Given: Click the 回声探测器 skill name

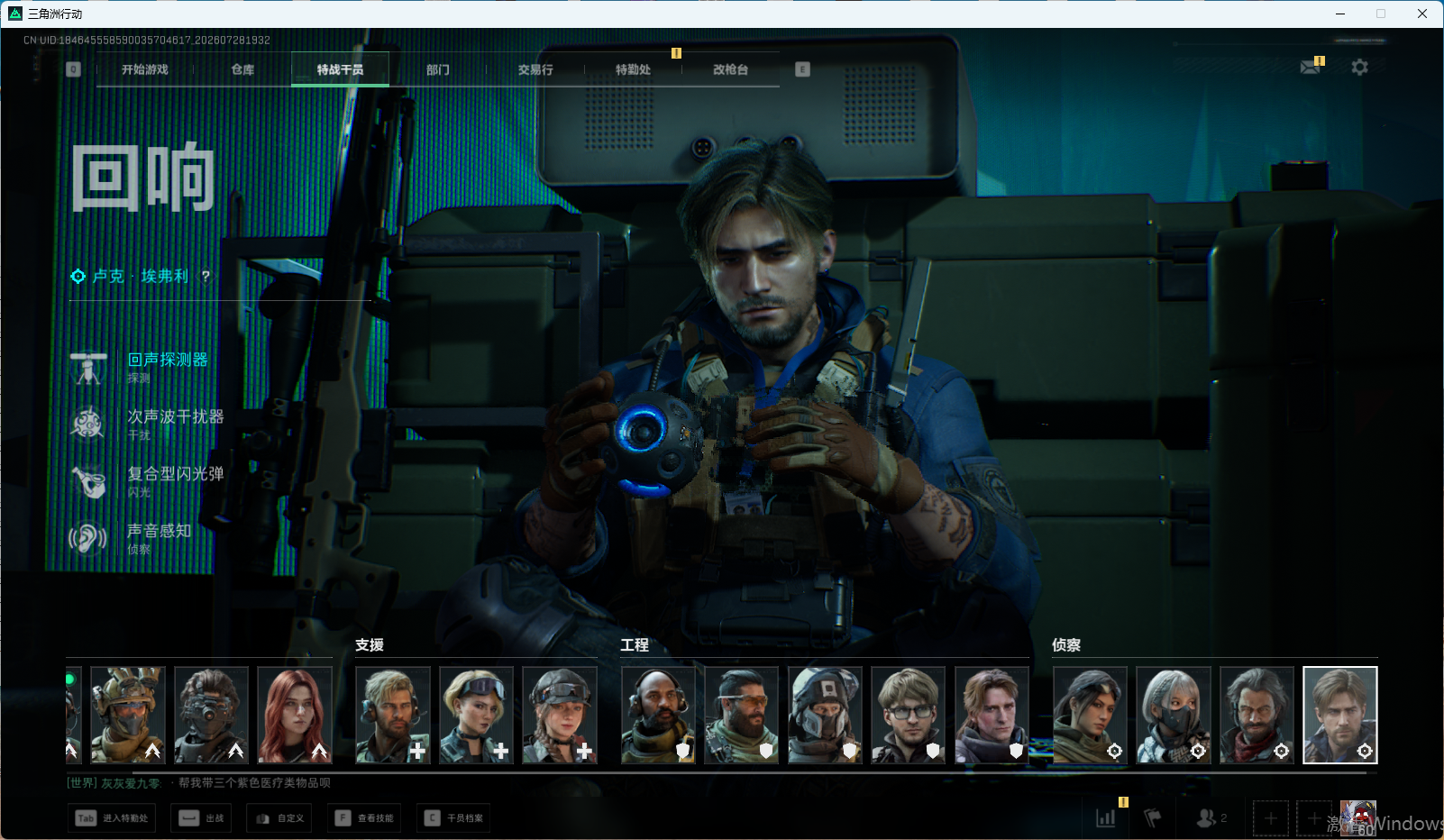Looking at the screenshot, I should click(x=168, y=360).
